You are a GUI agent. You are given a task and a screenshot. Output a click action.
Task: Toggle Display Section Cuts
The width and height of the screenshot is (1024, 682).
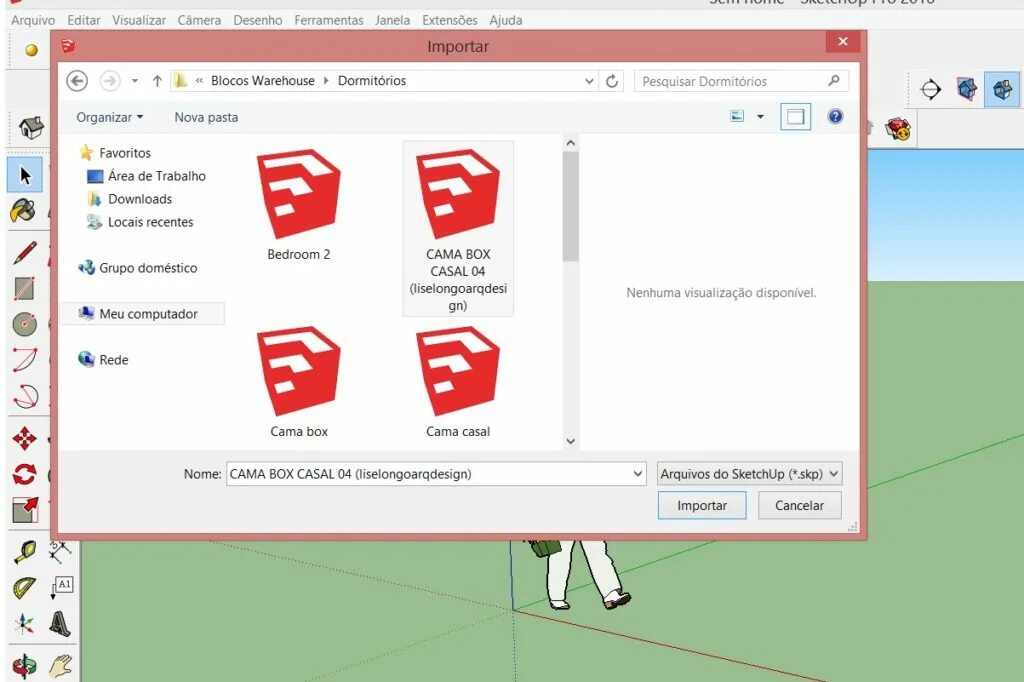(x=1002, y=89)
